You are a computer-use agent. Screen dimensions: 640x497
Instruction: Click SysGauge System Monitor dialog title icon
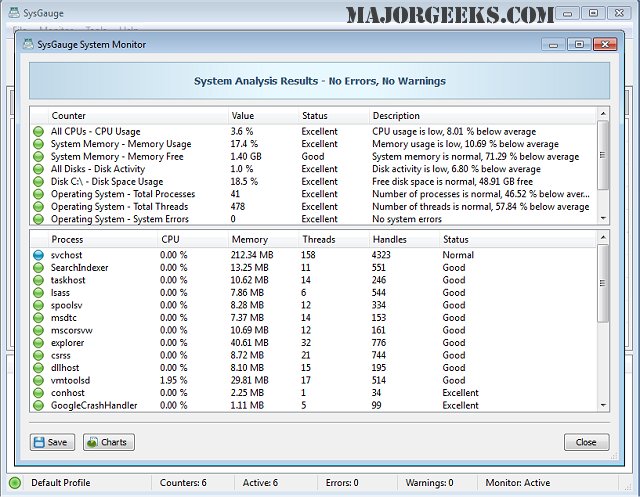click(28, 44)
